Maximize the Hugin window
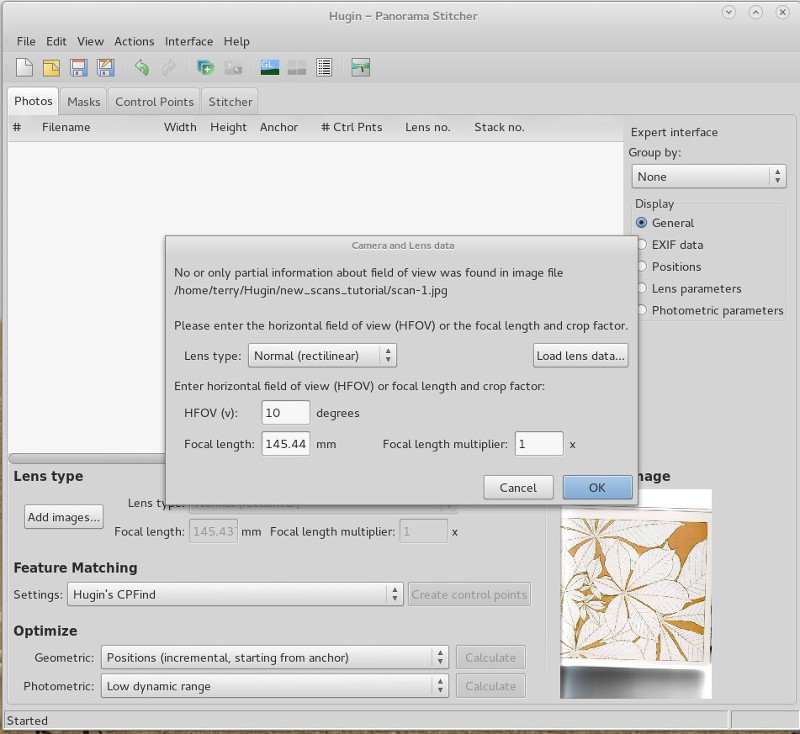Viewport: 800px width, 734px height. [756, 12]
